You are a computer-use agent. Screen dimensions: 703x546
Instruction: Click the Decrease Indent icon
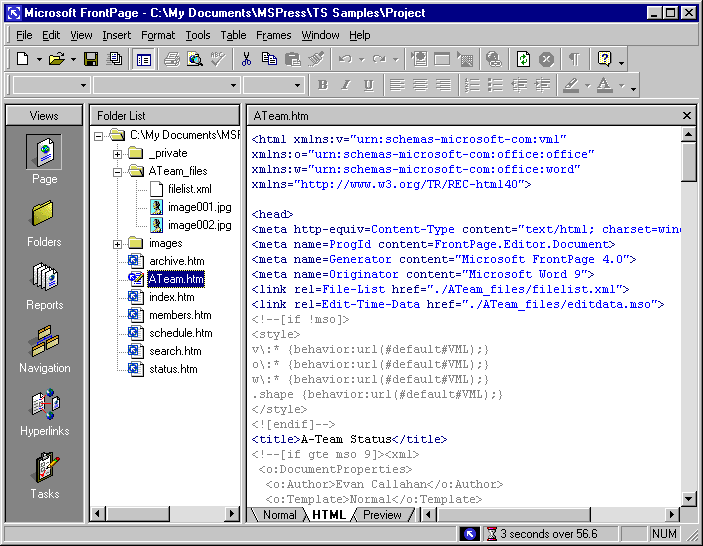(x=519, y=85)
